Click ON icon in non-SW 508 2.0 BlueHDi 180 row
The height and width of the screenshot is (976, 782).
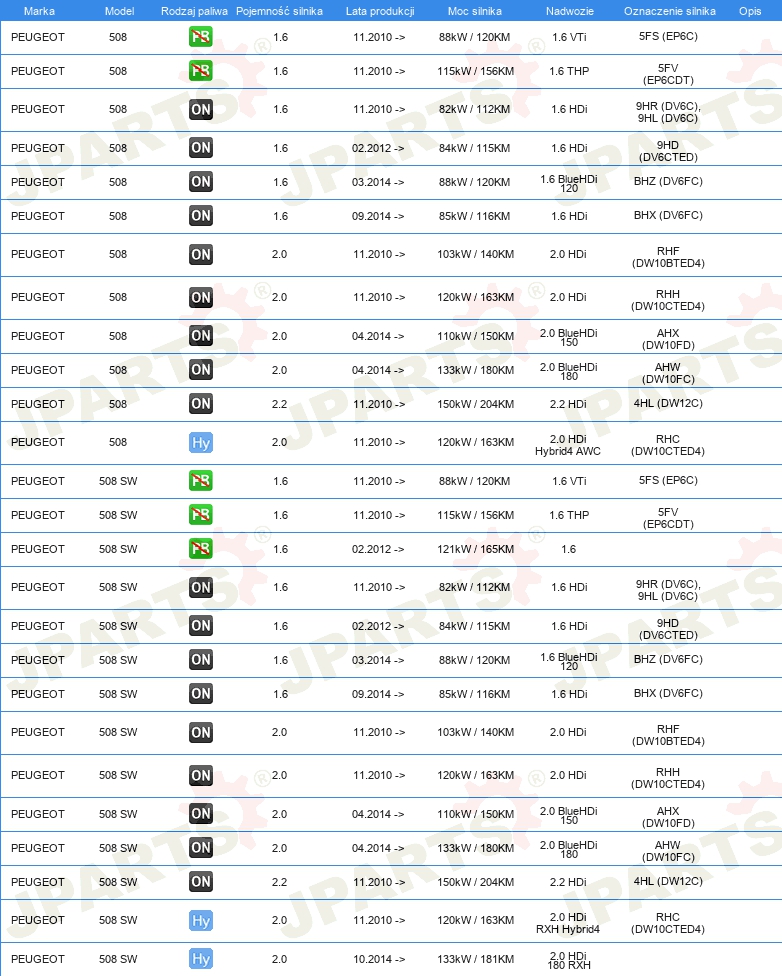[x=200, y=370]
